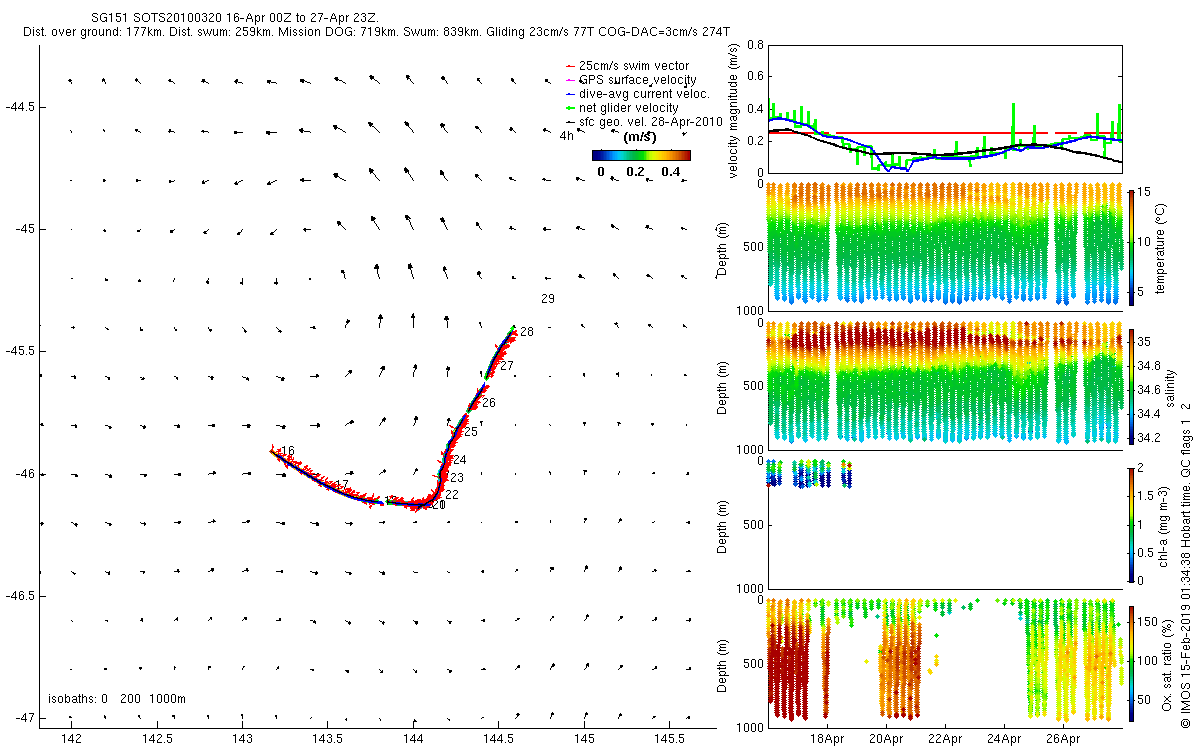Screen dimensions: 1200x750
Task: Click the map longitude tick "142.5"
Action: (157, 739)
